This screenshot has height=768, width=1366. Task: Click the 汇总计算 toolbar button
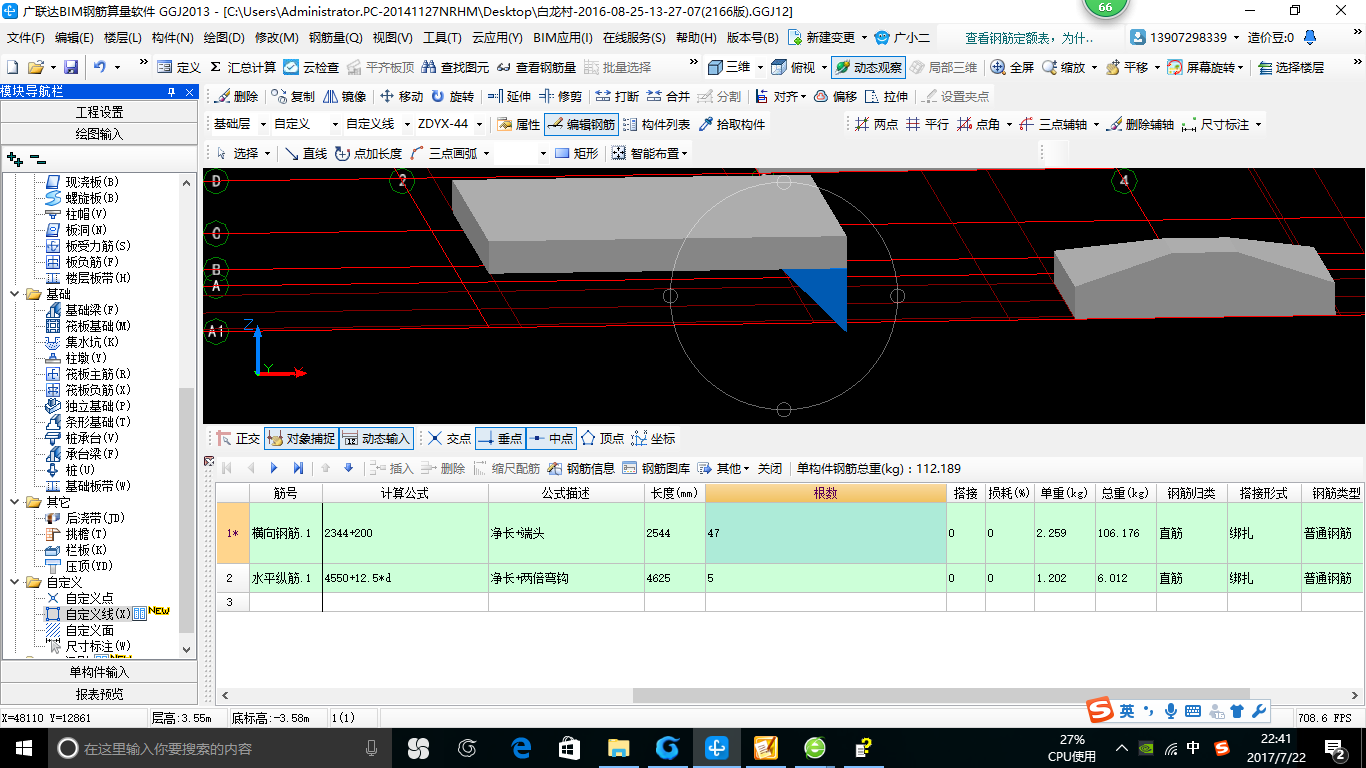243,67
